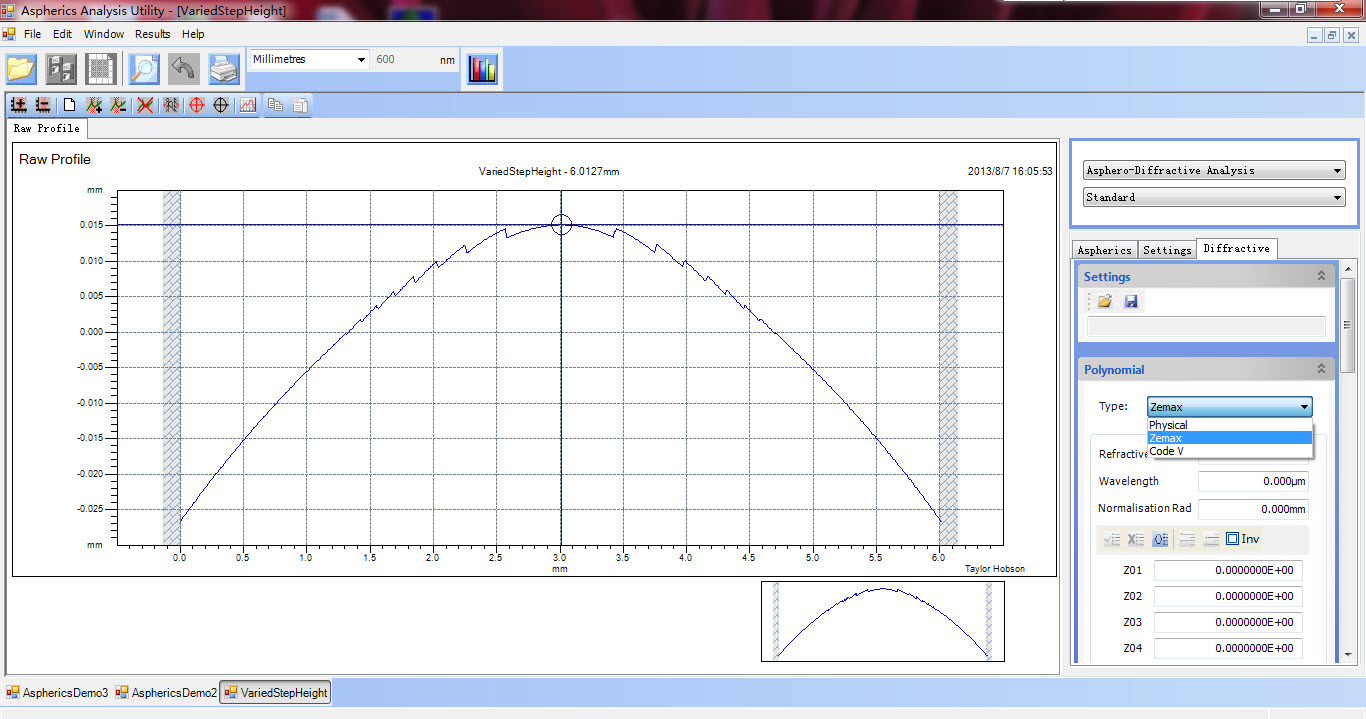1366x719 pixels.
Task: Click the small graph chart icon in profile toolbar
Action: point(247,104)
